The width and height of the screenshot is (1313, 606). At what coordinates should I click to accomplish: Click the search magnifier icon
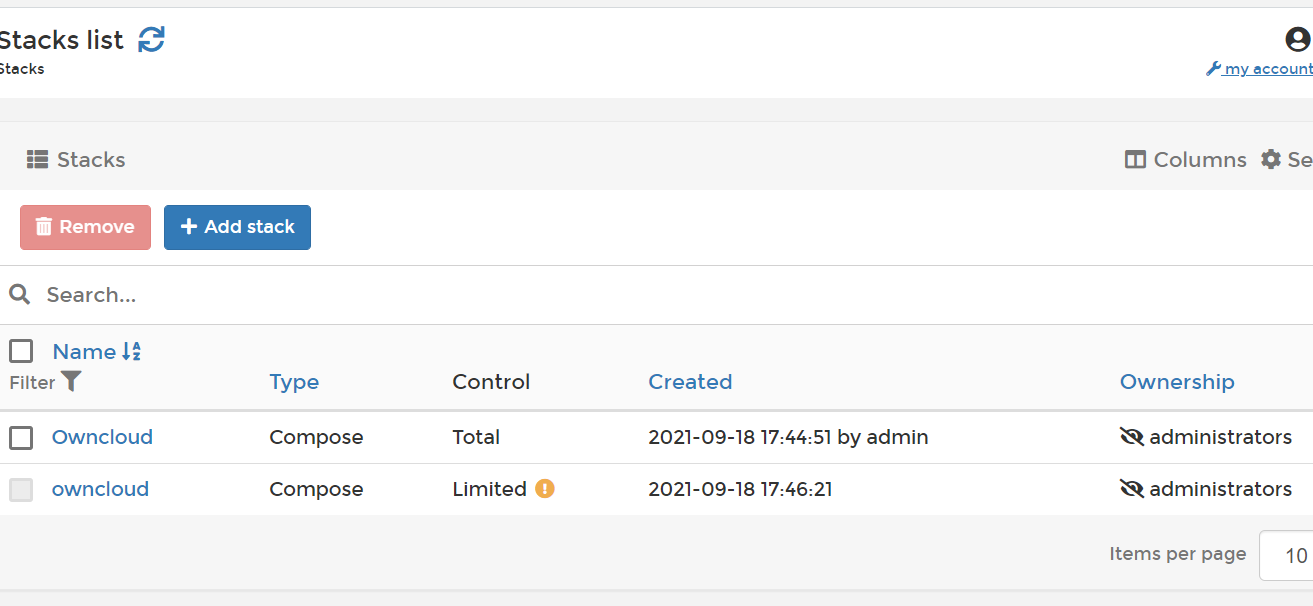tap(20, 294)
